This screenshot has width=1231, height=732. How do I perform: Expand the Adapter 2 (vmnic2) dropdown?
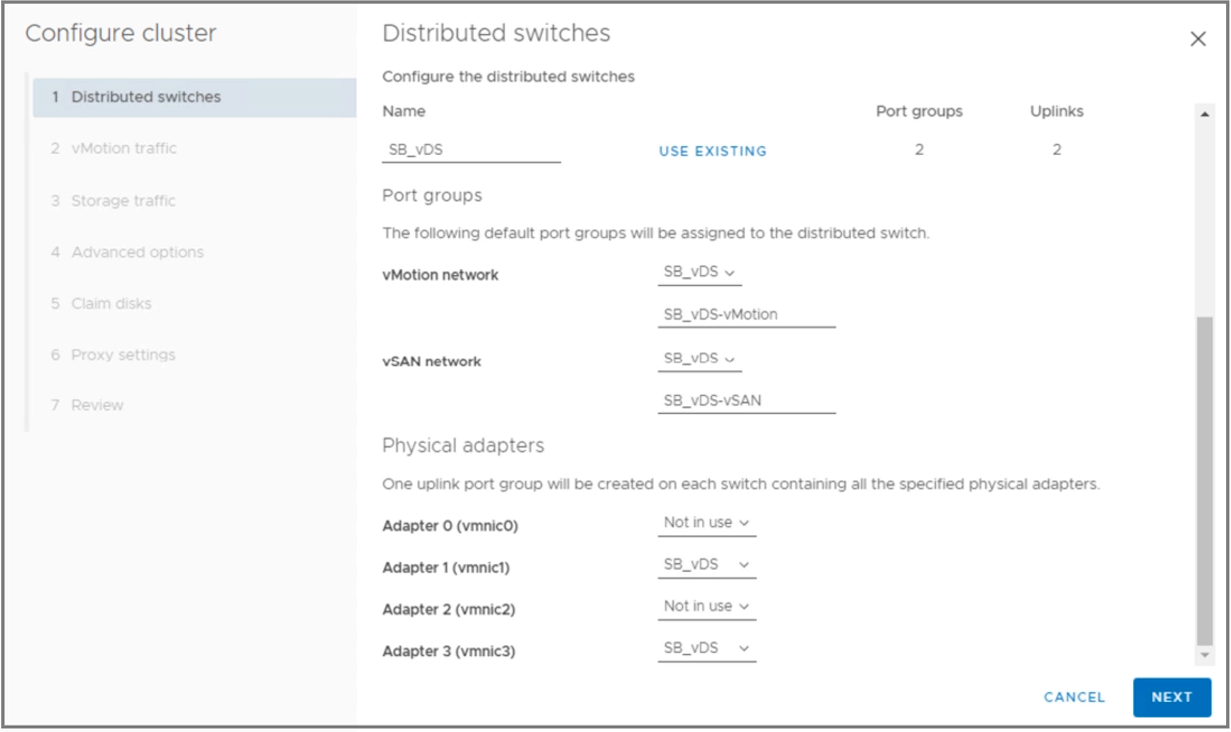pyautogui.click(x=706, y=607)
